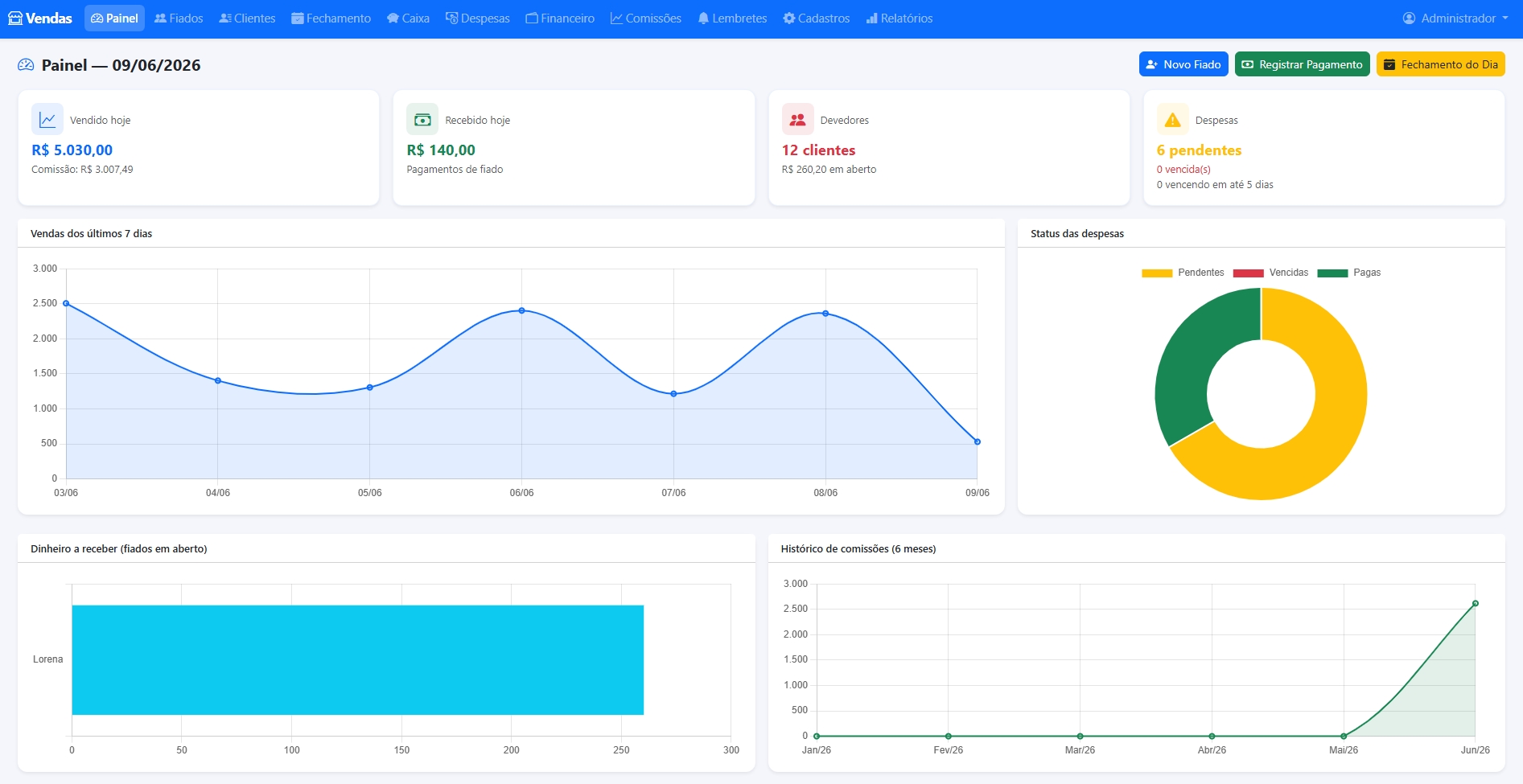Toggle the Pendentes legend swatch
Screen dimensions: 1523x784
click(1157, 273)
